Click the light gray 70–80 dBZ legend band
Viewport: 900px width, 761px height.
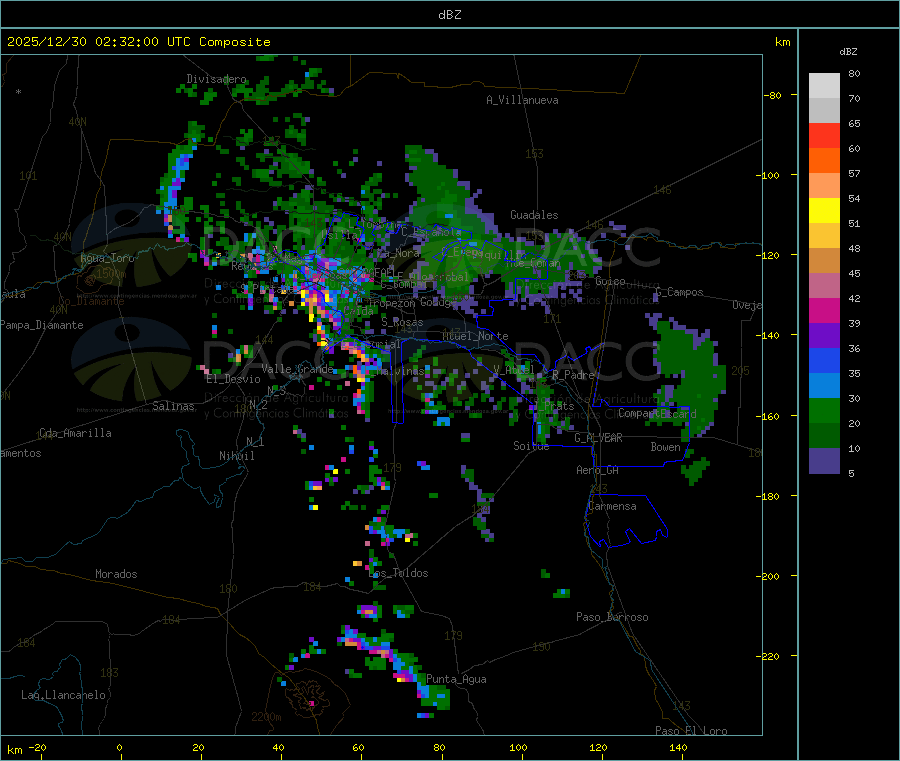824,86
